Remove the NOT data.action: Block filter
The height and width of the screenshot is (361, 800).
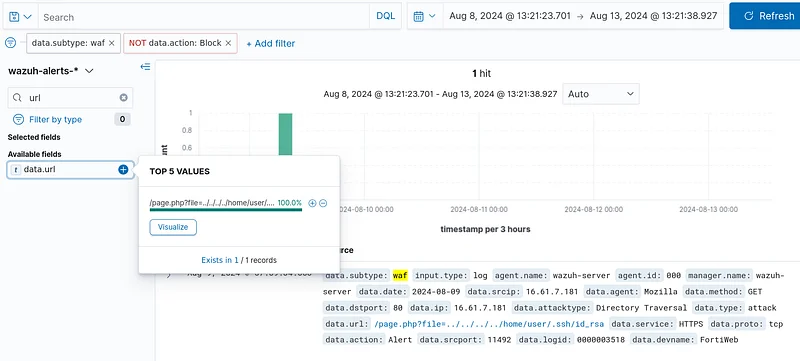point(228,43)
